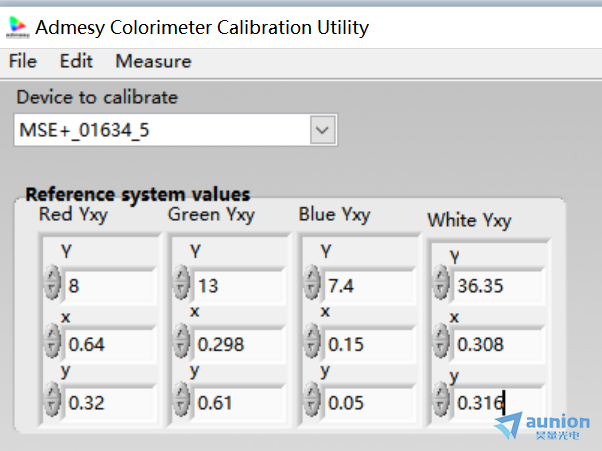Screen dimensions: 602x451
Task: Click the White x field showing 0.308
Action: coord(499,344)
